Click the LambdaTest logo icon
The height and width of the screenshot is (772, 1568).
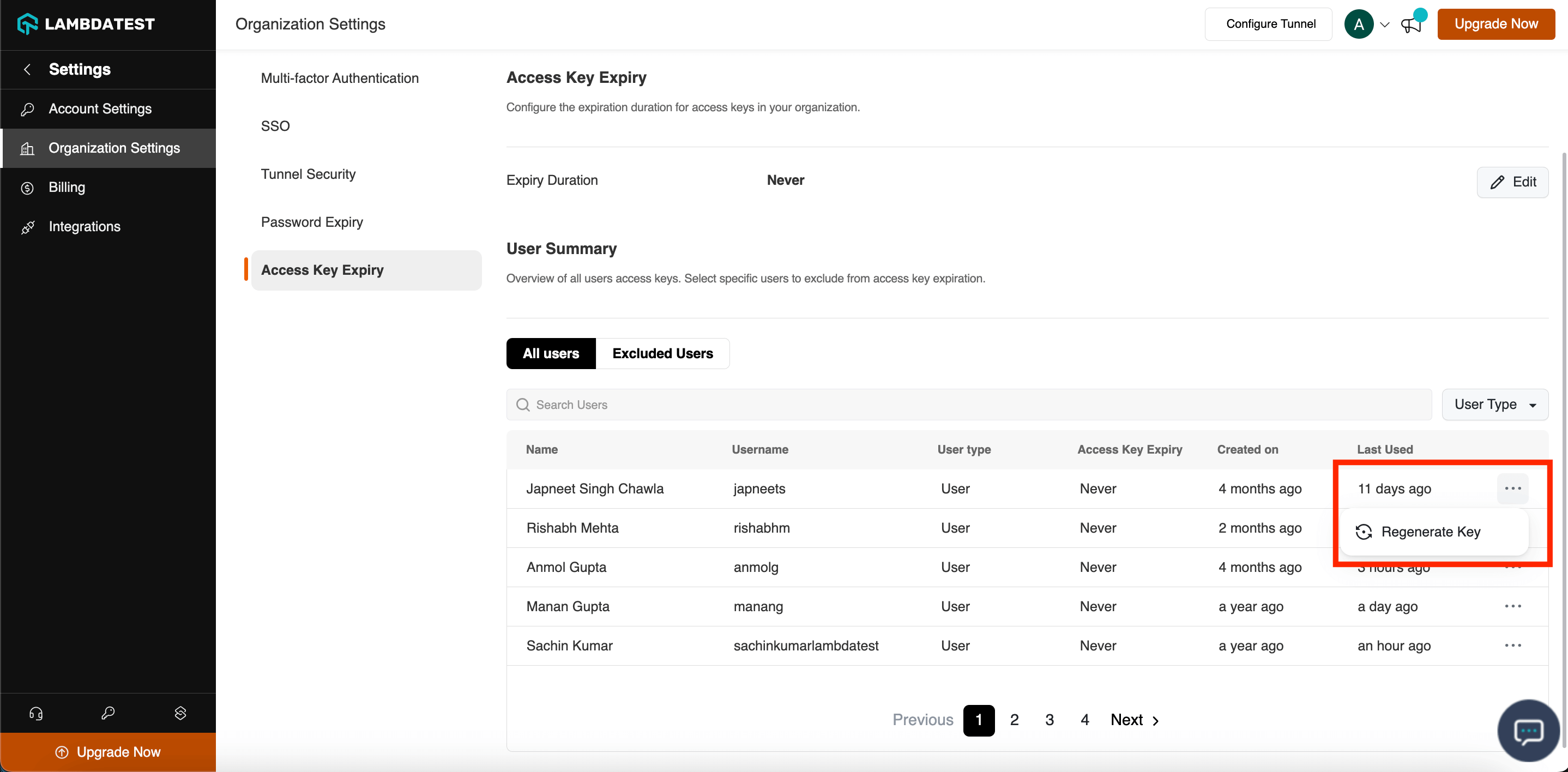pyautogui.click(x=27, y=24)
